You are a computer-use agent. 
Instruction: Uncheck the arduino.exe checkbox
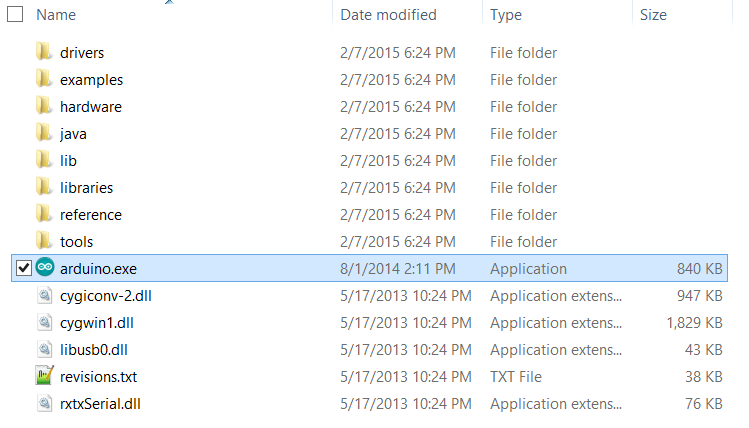(24, 268)
